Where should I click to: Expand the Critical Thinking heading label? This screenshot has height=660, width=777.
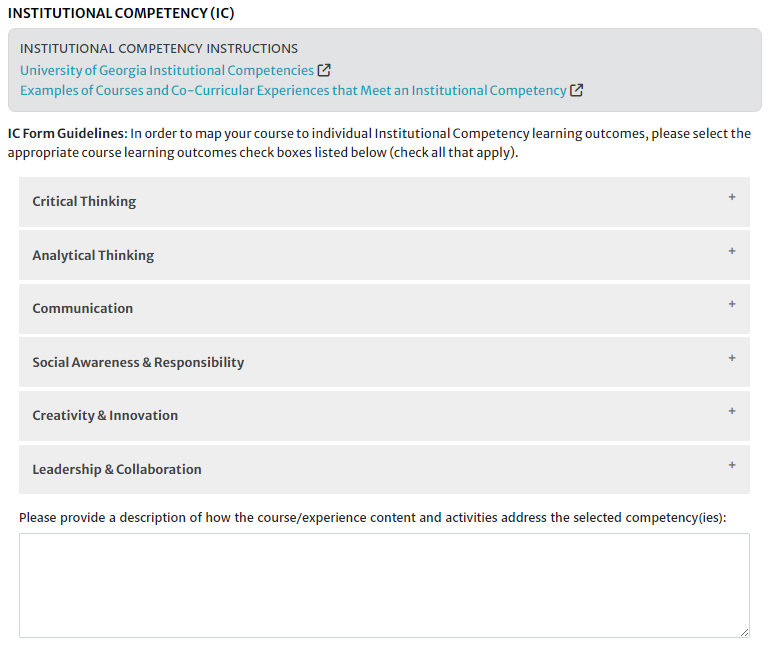pyautogui.click(x=84, y=201)
